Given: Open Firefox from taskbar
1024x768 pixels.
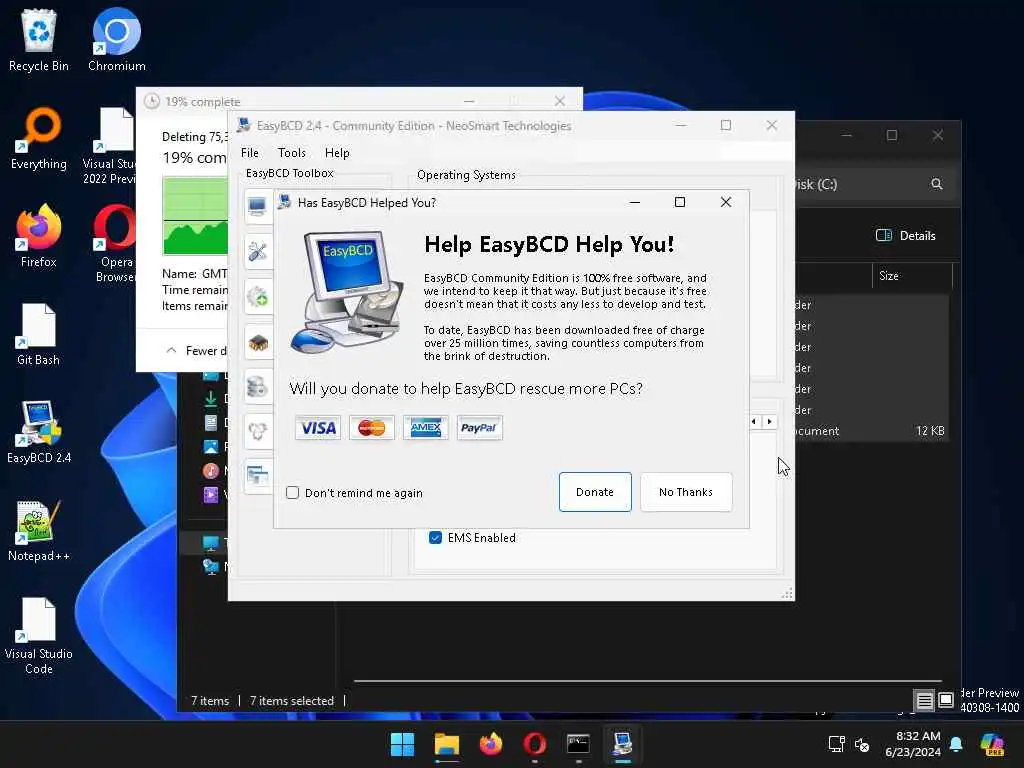Looking at the screenshot, I should (x=490, y=744).
